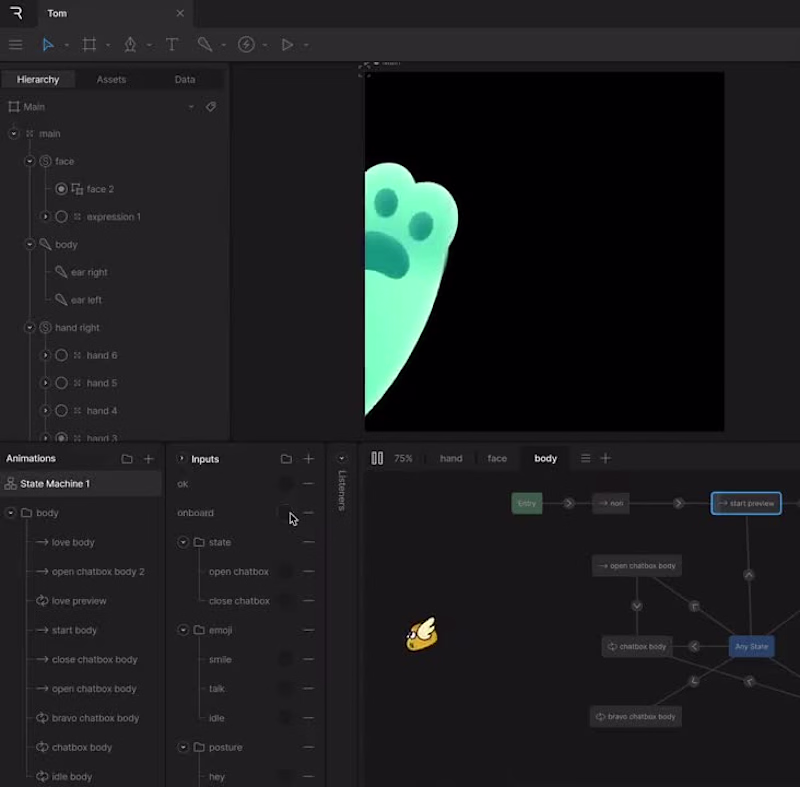The height and width of the screenshot is (787, 800).
Task: Expand the expression 1 hierarchy item
Action: point(45,217)
